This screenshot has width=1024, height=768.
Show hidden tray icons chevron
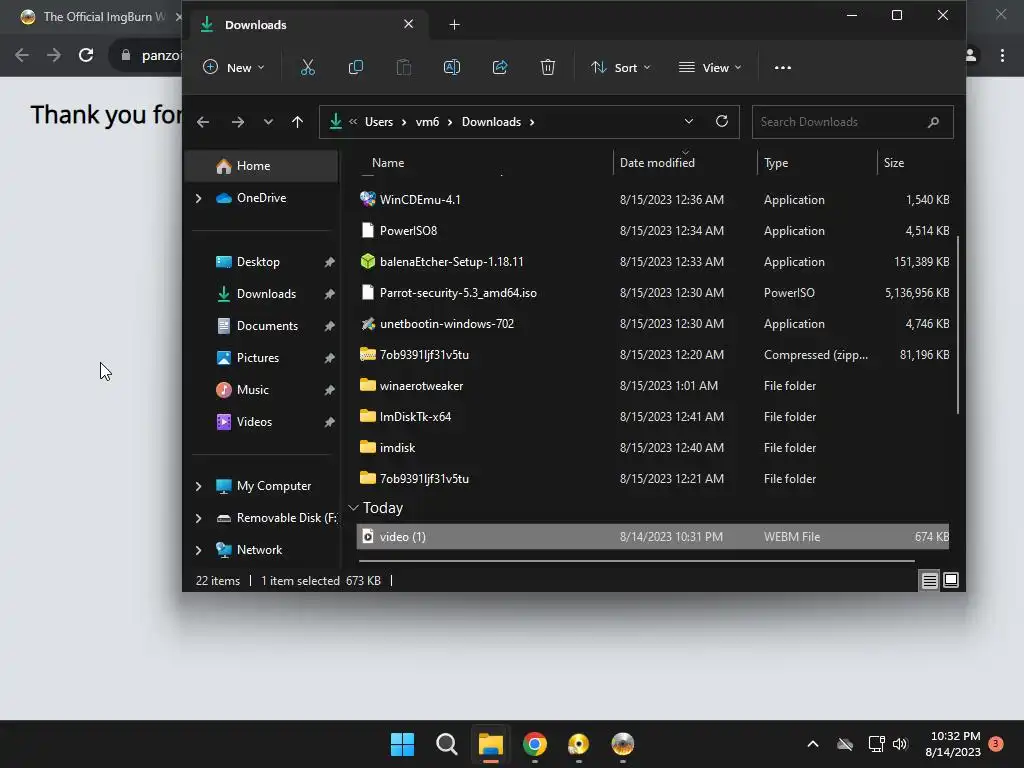pyautogui.click(x=813, y=744)
